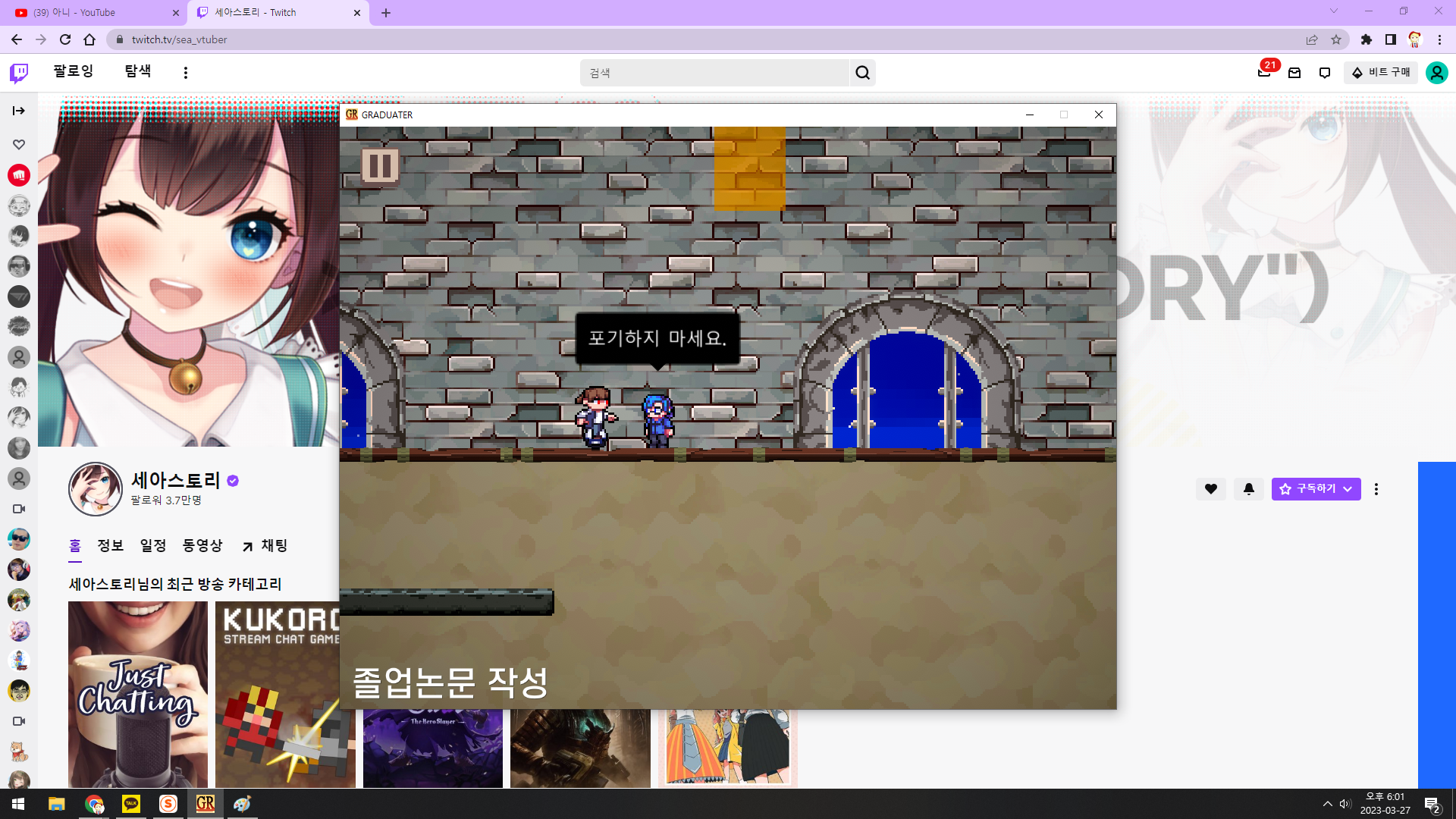Share this page via address bar icon
Screen dimensions: 1456x819
pos(1312,39)
